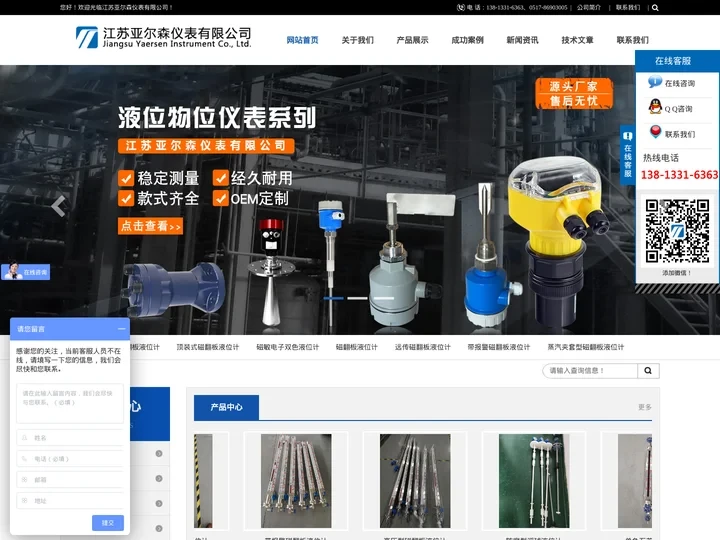Viewport: 720px width, 540px height.
Task: Select the first blue banner slide indicator
Action: point(333,298)
